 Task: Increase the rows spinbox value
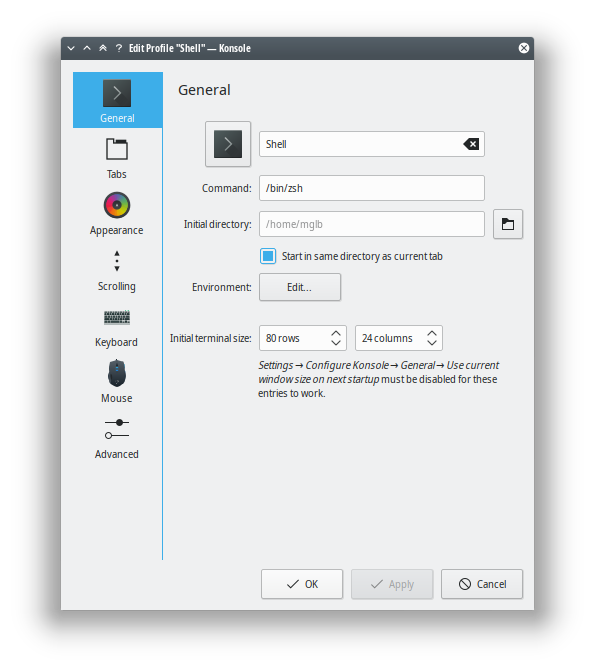[x=336, y=333]
